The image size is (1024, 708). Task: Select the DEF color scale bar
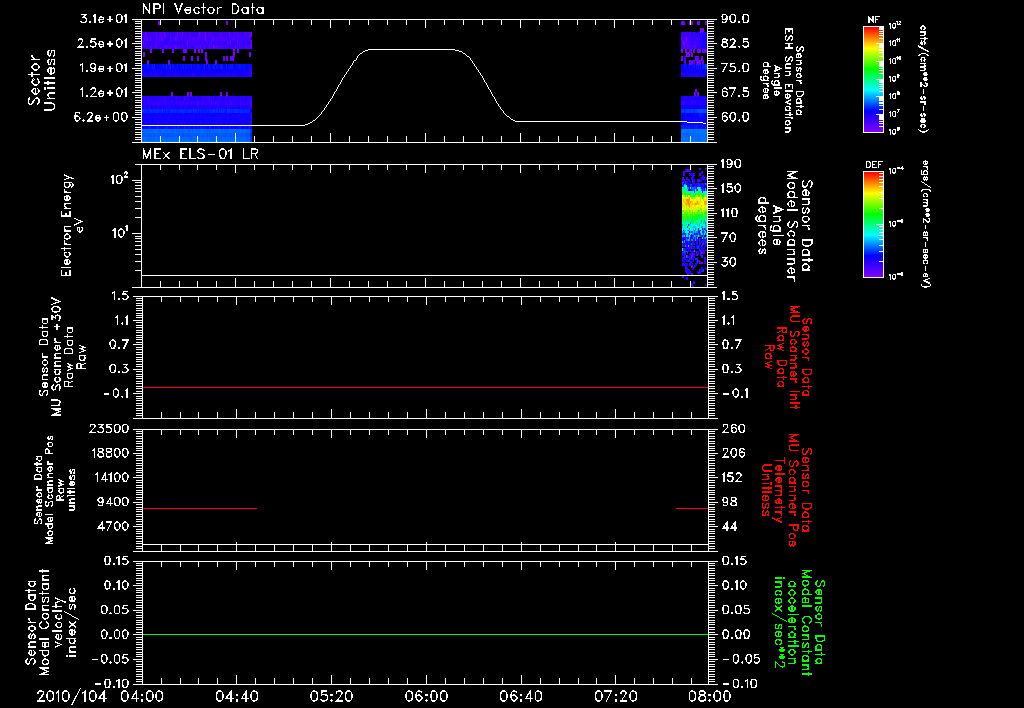(873, 224)
